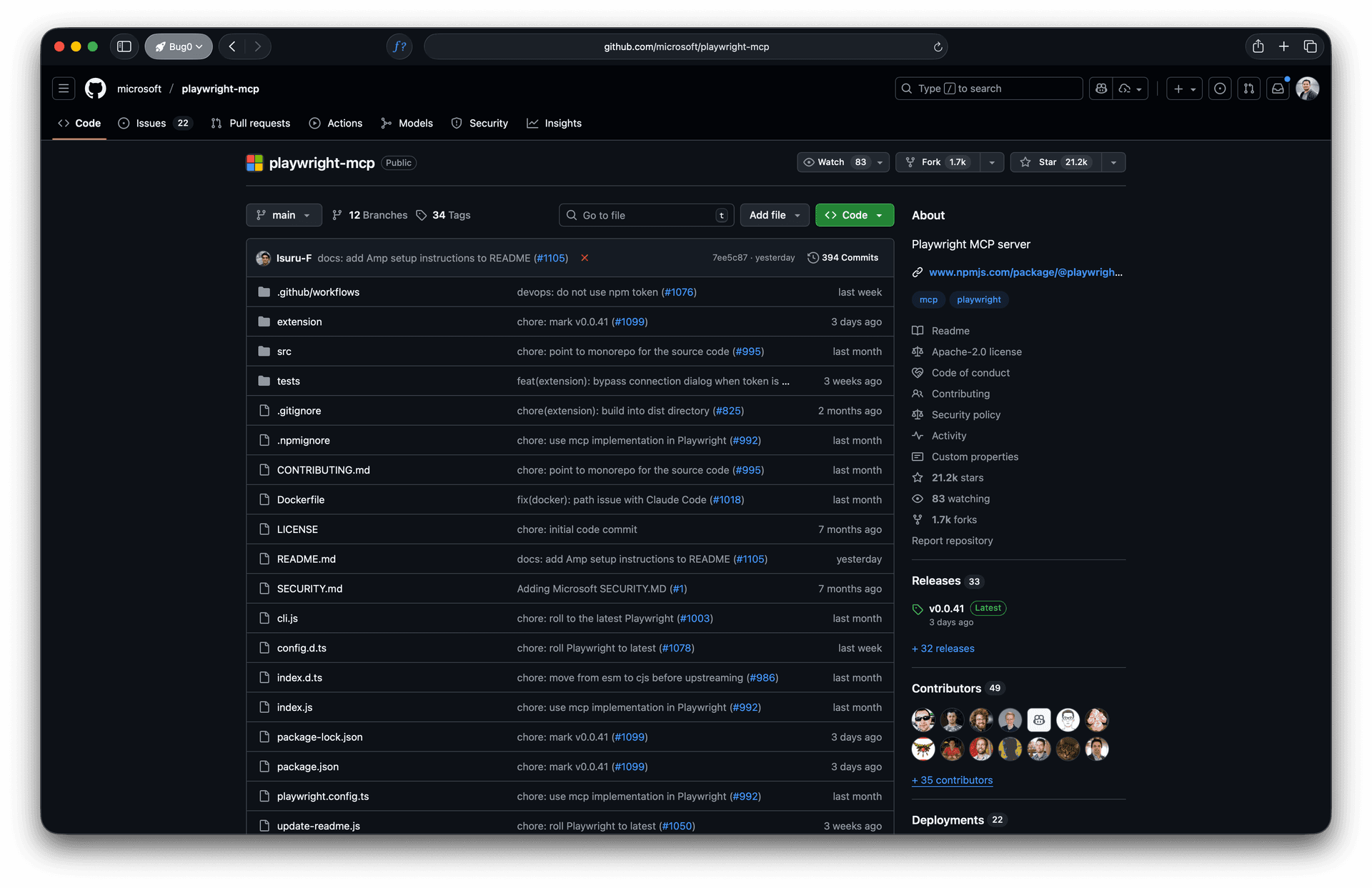Image resolution: width=1372 pixels, height=888 pixels.
Task: Click the GitHub Octocat logo
Action: pyautogui.click(x=95, y=89)
